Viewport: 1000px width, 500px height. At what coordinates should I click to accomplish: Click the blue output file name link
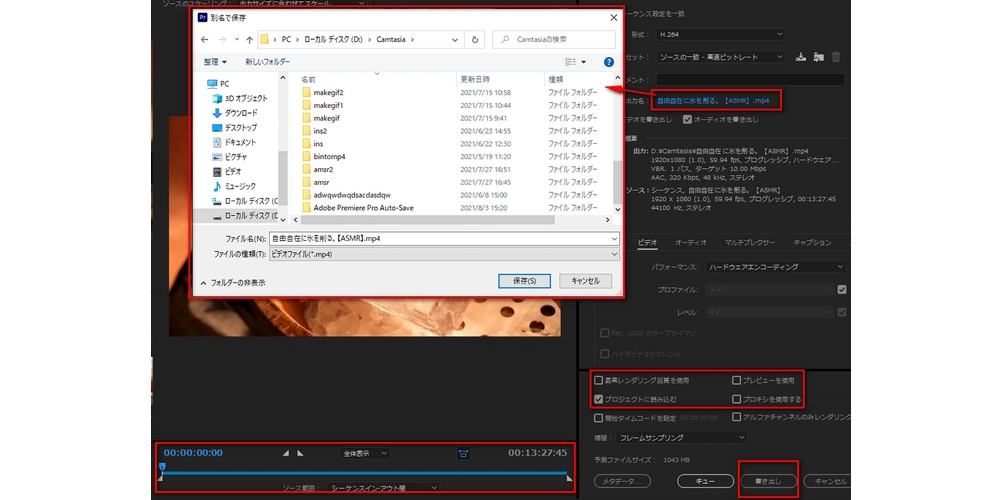(713, 100)
